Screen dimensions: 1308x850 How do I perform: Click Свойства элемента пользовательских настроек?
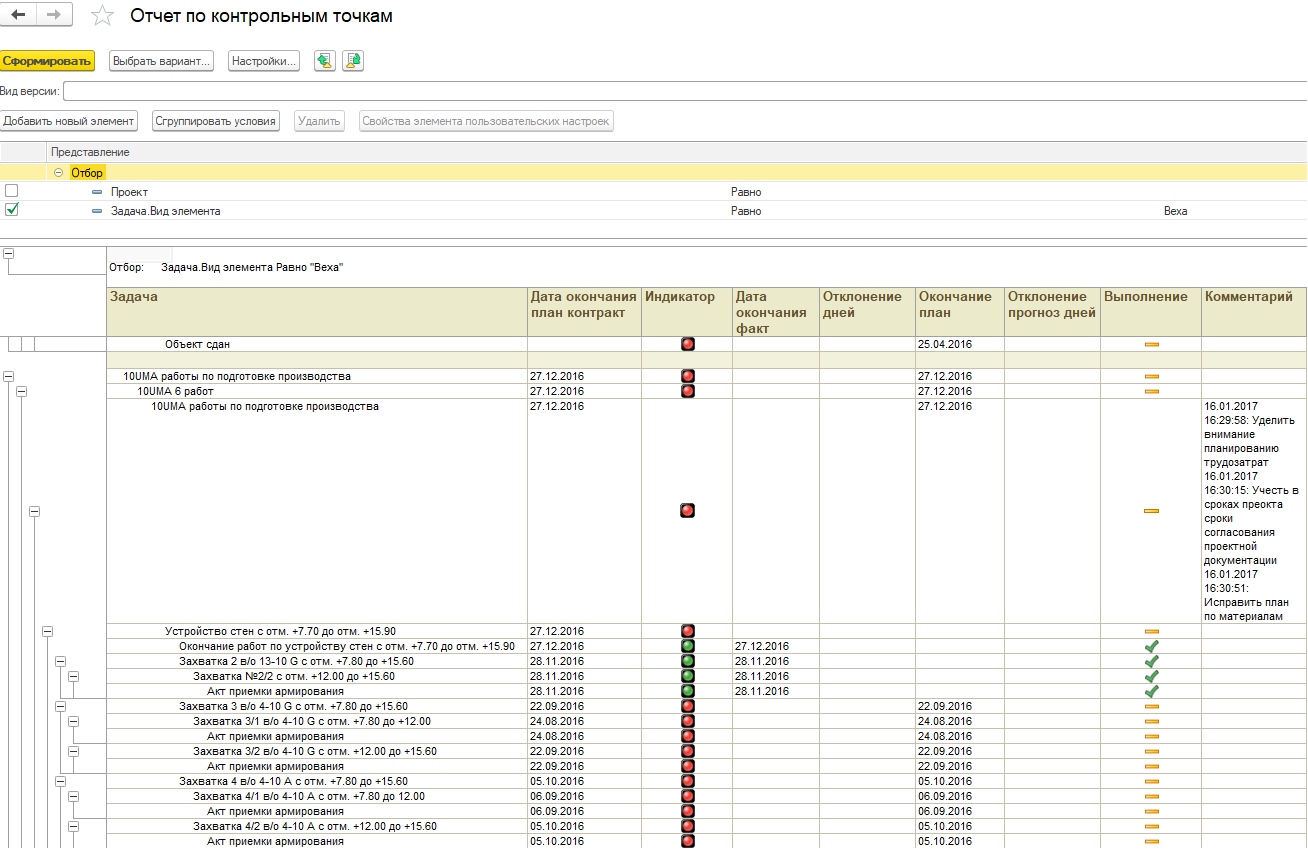pos(486,121)
